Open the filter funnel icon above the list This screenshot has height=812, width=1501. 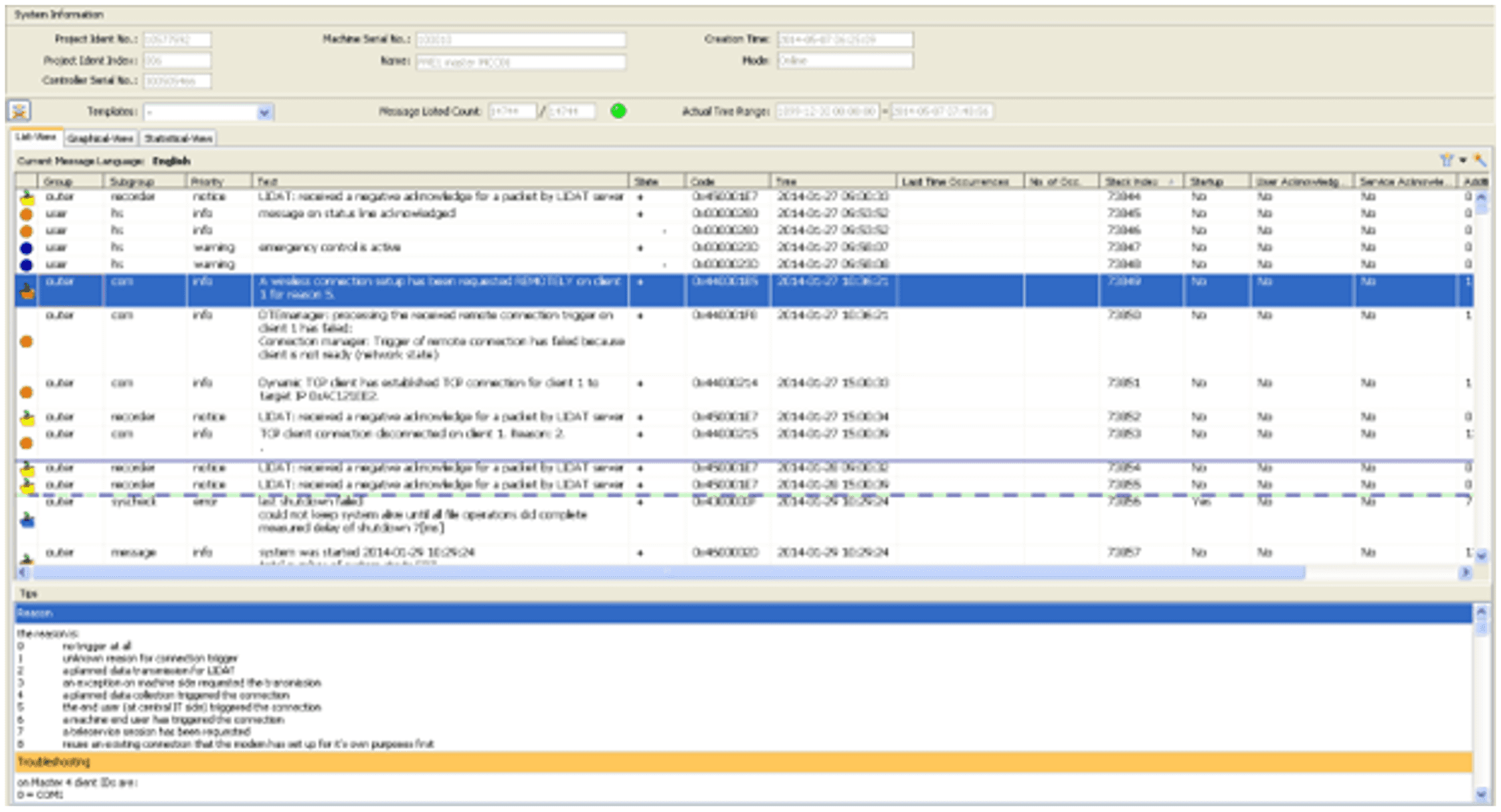click(x=1447, y=160)
